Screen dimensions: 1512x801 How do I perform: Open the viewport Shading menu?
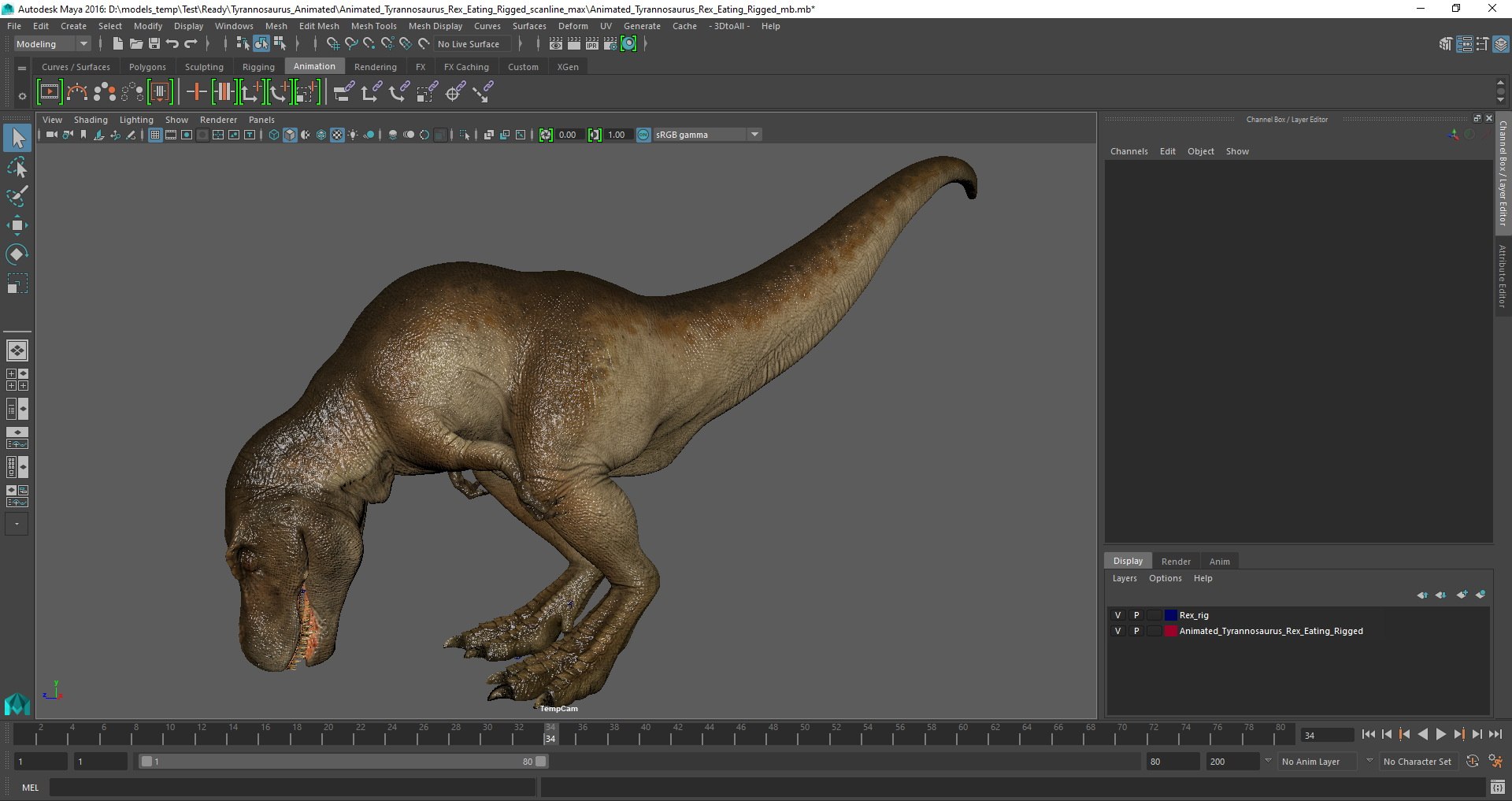pyautogui.click(x=91, y=120)
